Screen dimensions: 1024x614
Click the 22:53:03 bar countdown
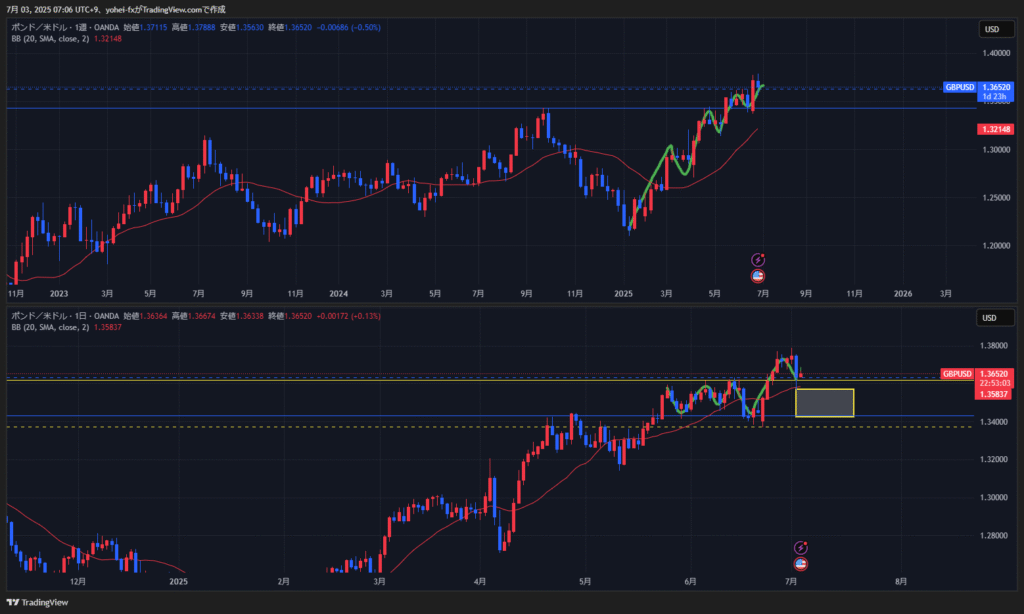tap(994, 383)
